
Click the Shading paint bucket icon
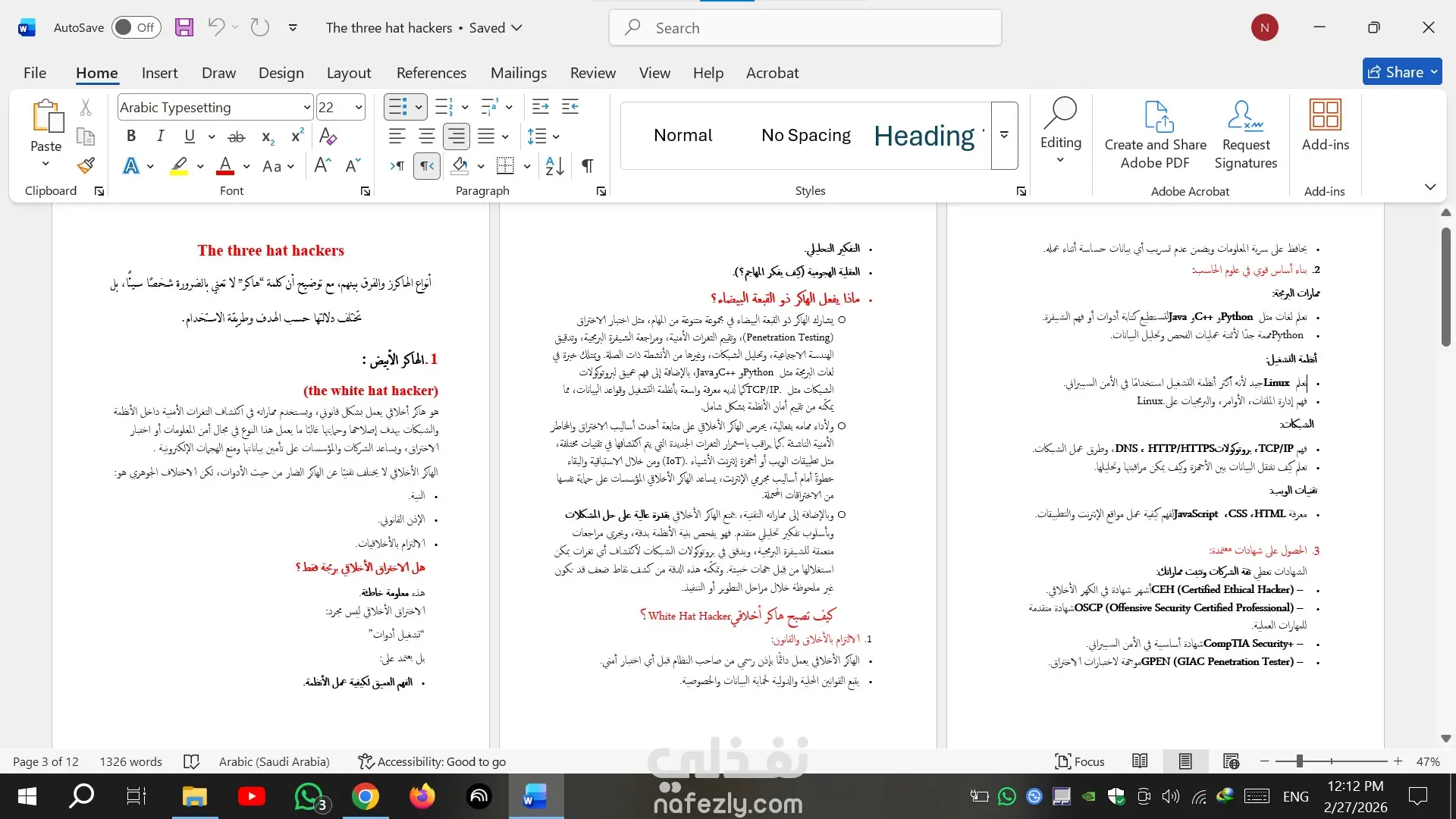[459, 165]
